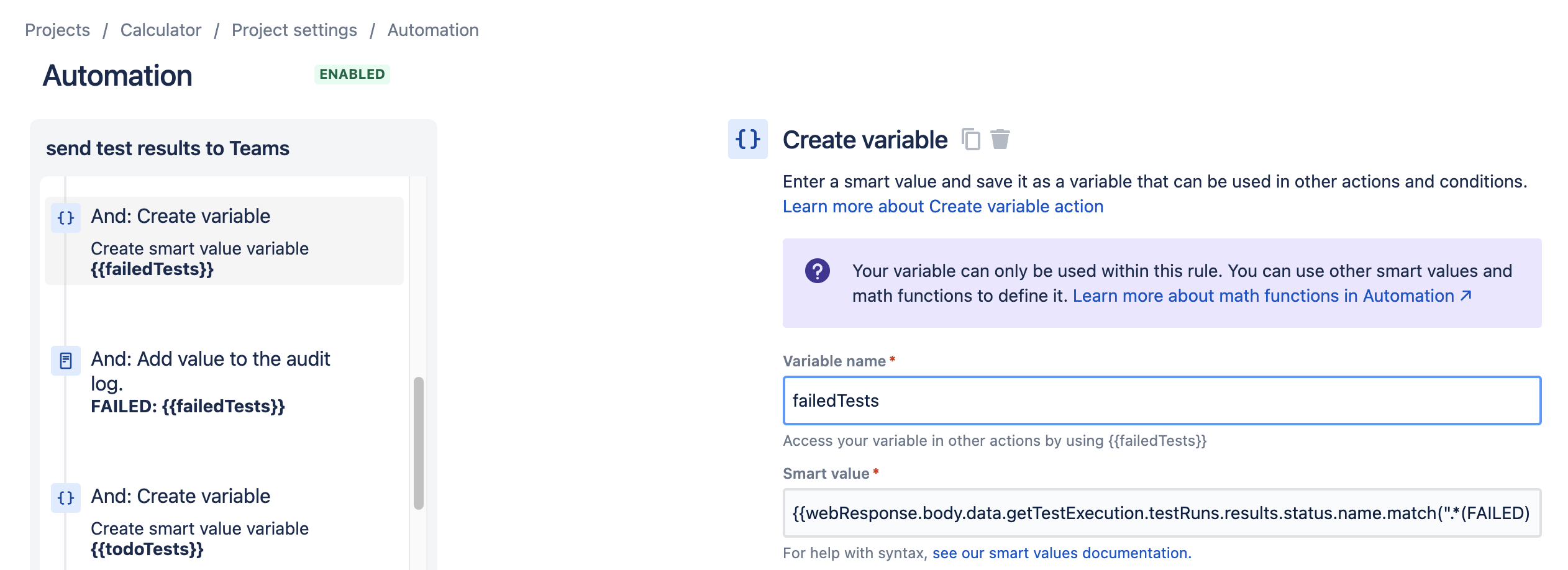
Task: Focus the Variable name input field
Action: coord(1162,400)
